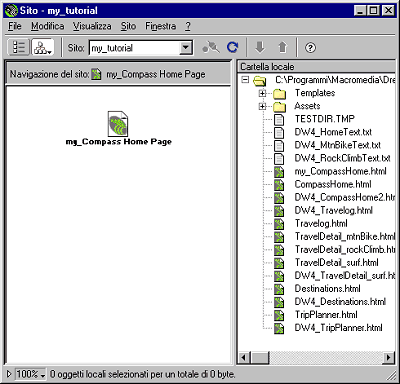This screenshot has width=400, height=384.
Task: Click the Cartella locale column header
Action: pos(317,66)
